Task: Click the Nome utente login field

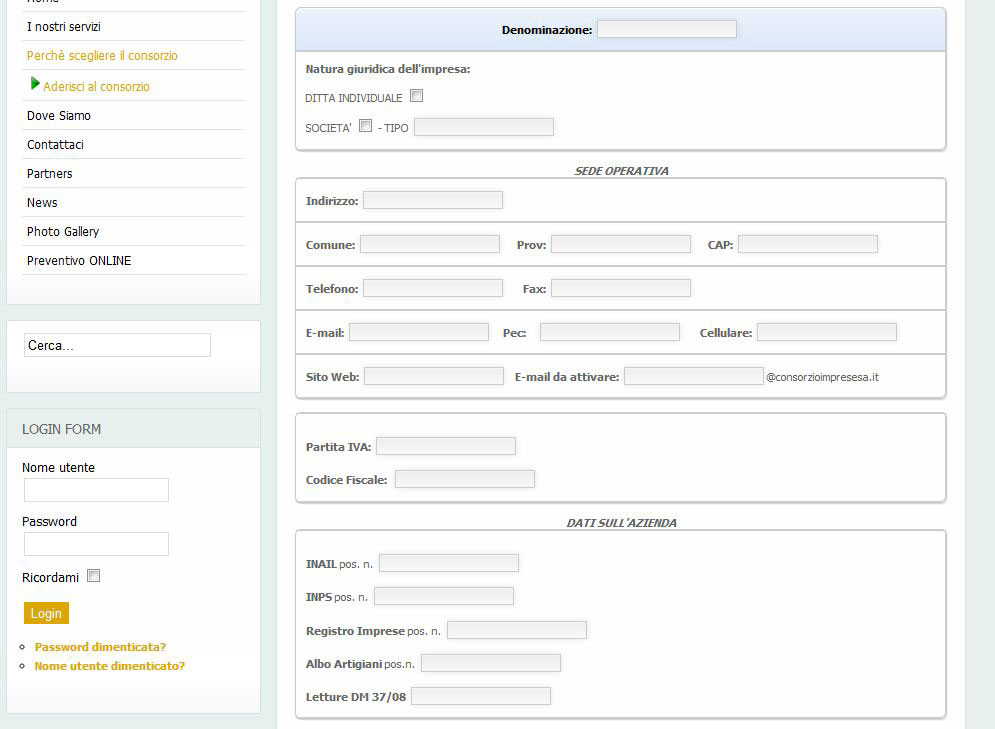Action: 96,490
